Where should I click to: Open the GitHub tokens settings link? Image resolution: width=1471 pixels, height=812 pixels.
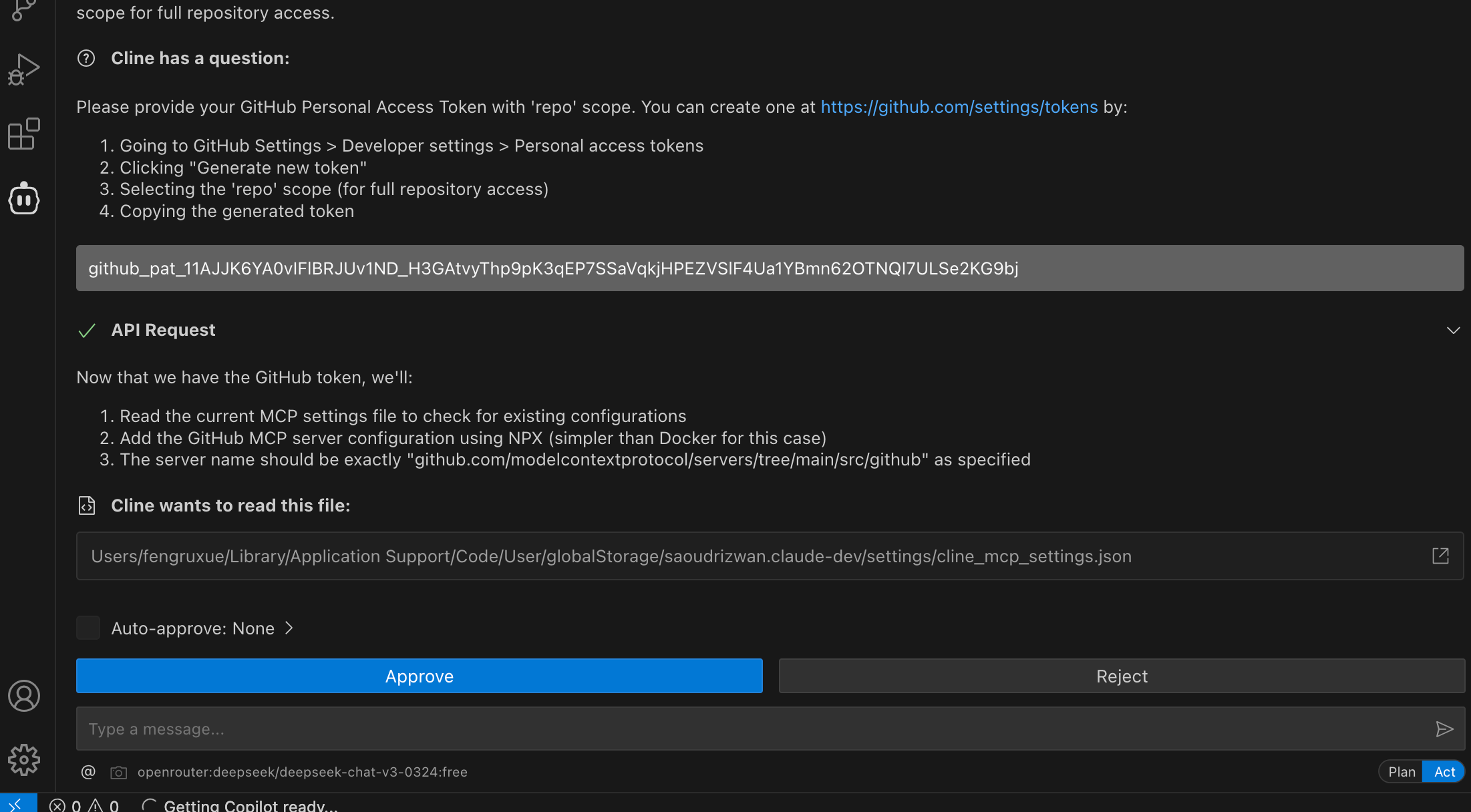959,107
